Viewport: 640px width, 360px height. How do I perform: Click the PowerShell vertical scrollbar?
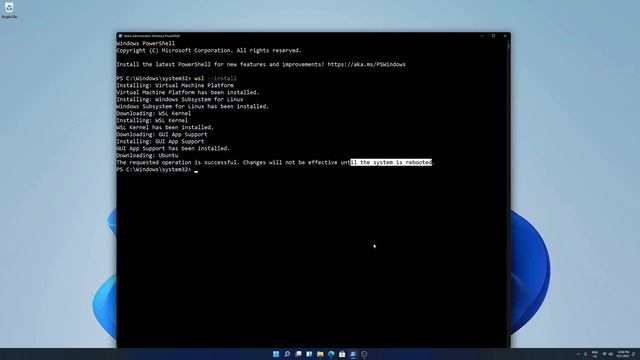click(x=508, y=193)
